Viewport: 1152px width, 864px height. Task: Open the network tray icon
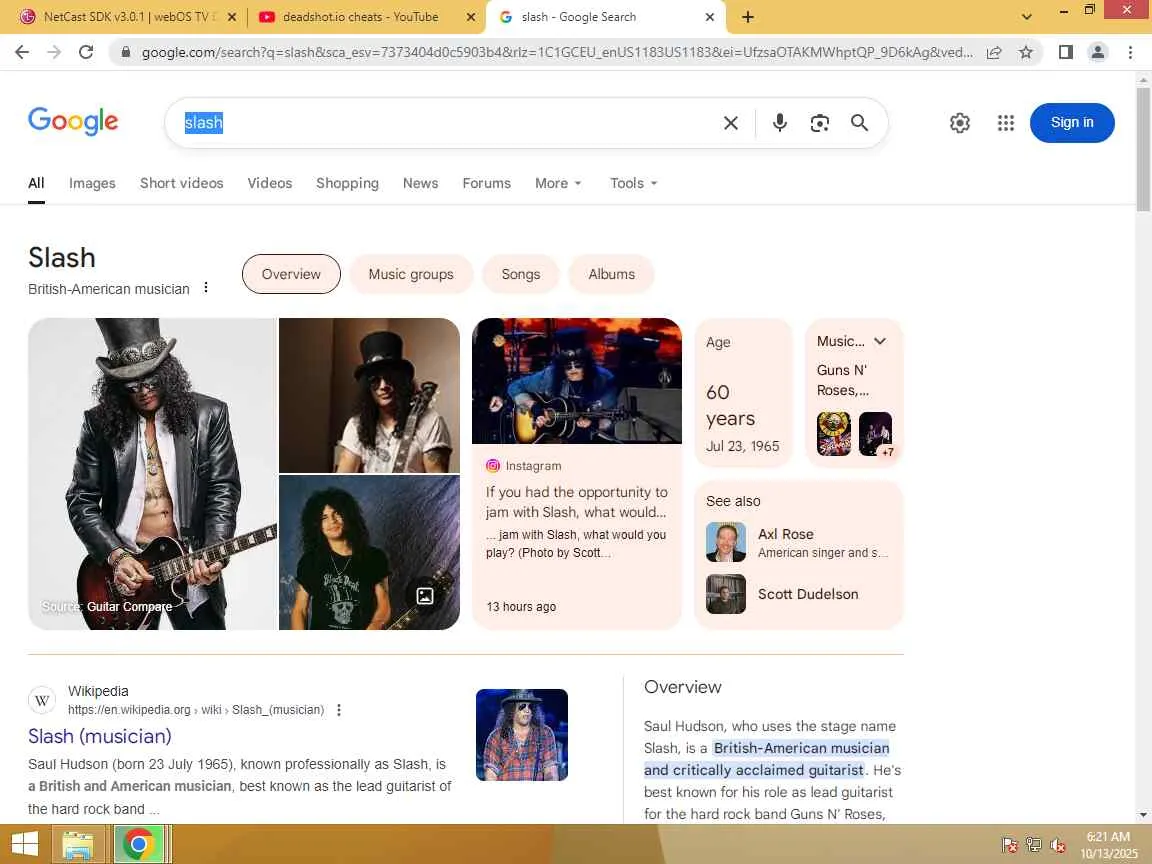point(1034,845)
